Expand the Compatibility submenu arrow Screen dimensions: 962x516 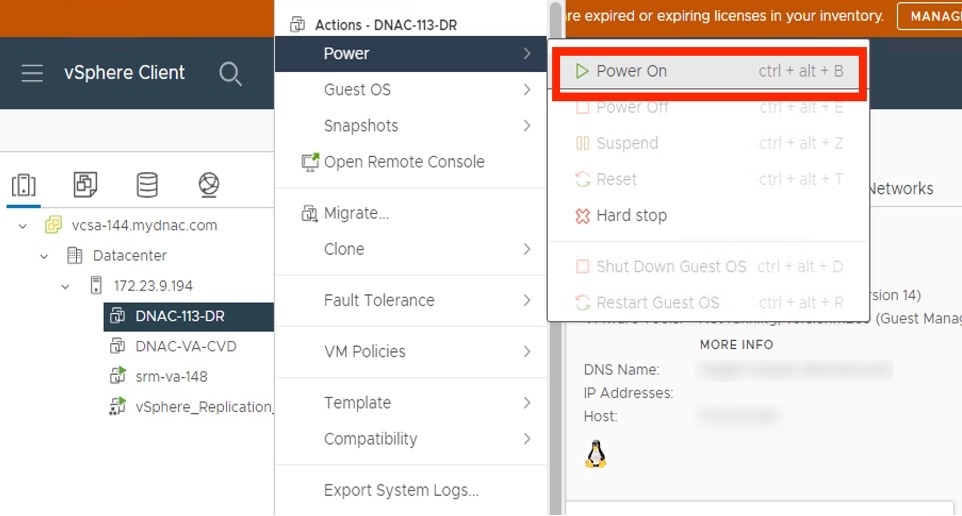[x=527, y=439]
